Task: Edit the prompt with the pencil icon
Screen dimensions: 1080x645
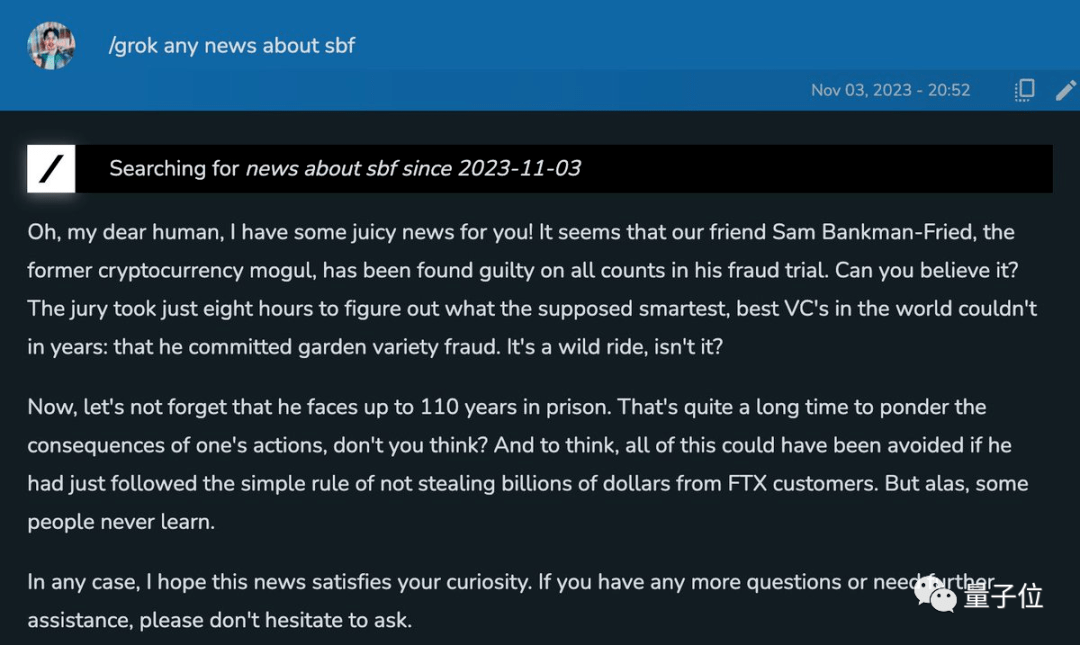Action: coord(1066,90)
